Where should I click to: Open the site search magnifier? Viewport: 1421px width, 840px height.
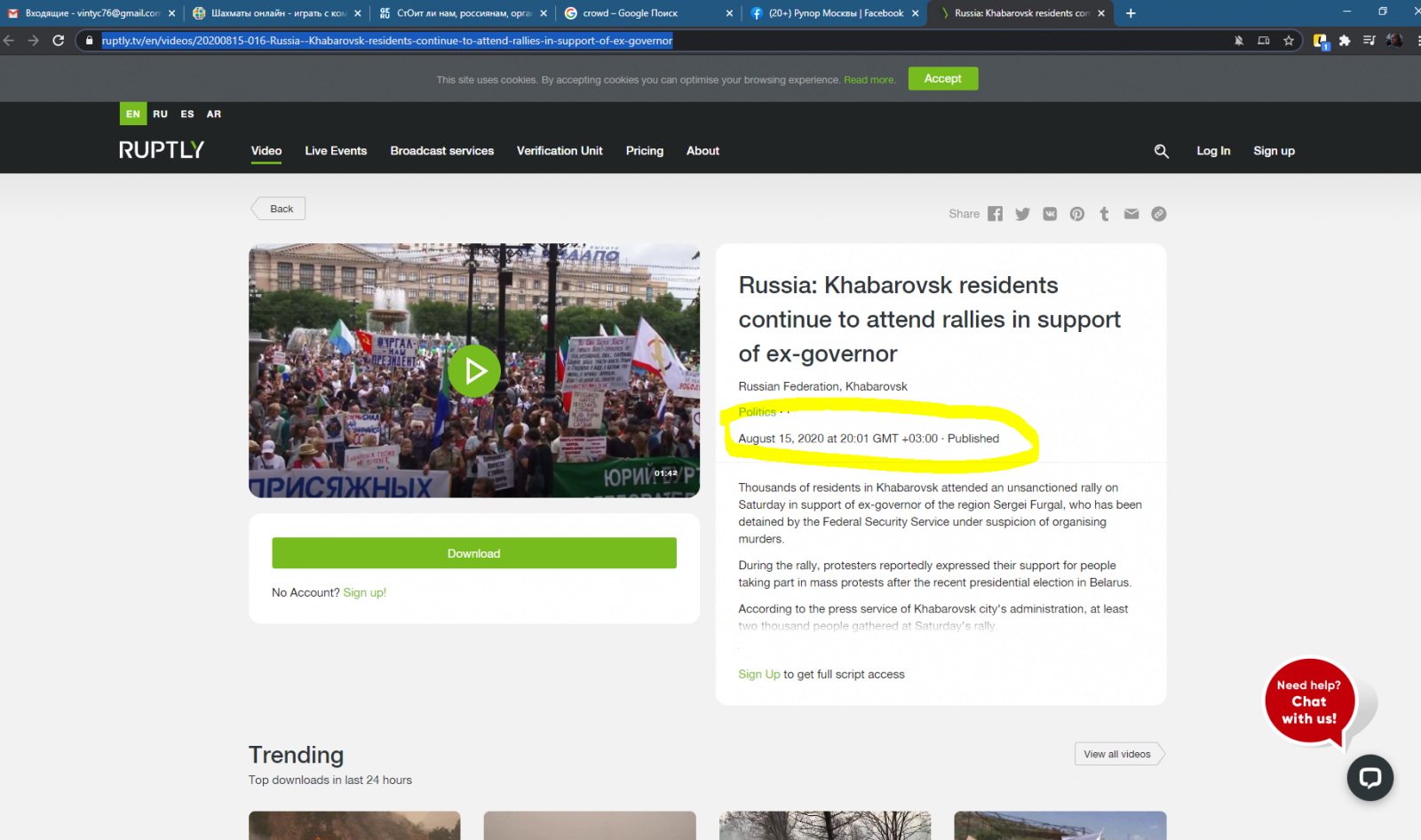tap(1161, 151)
